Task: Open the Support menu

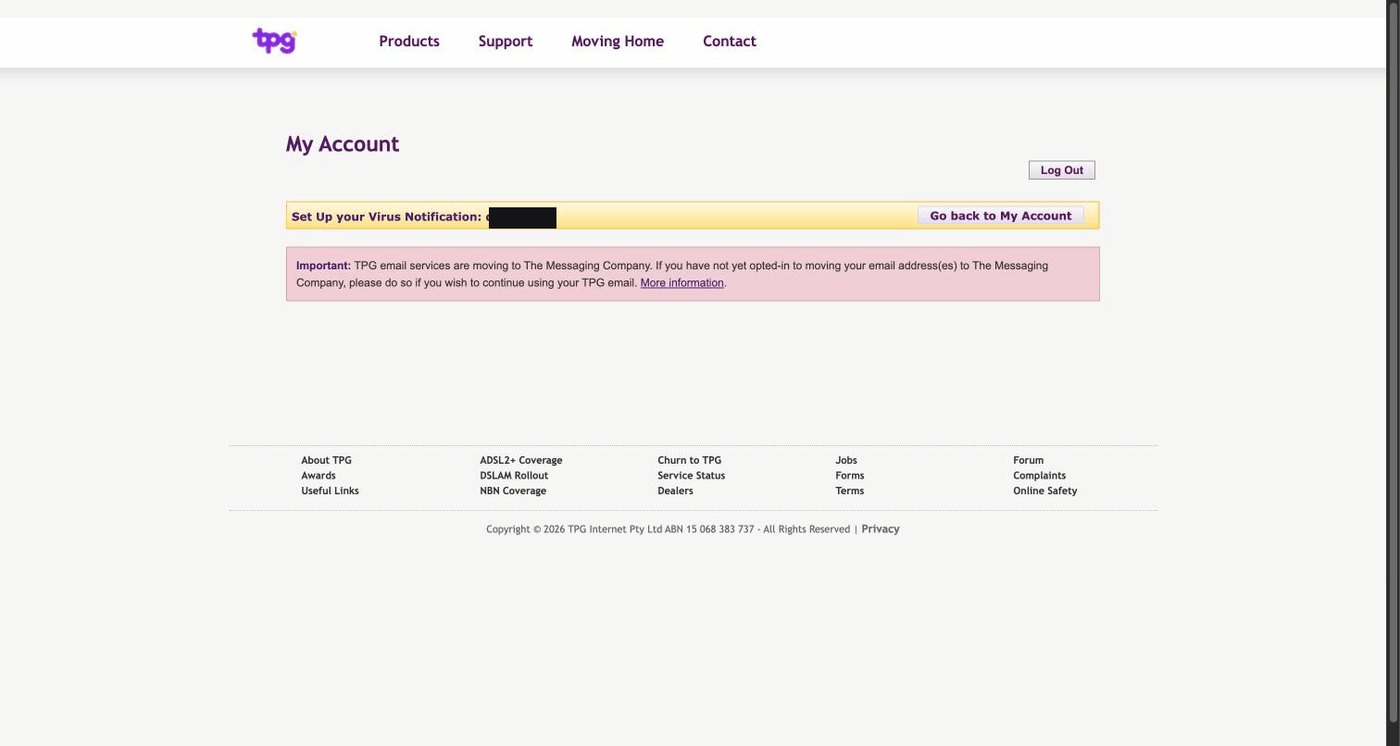Action: click(505, 41)
